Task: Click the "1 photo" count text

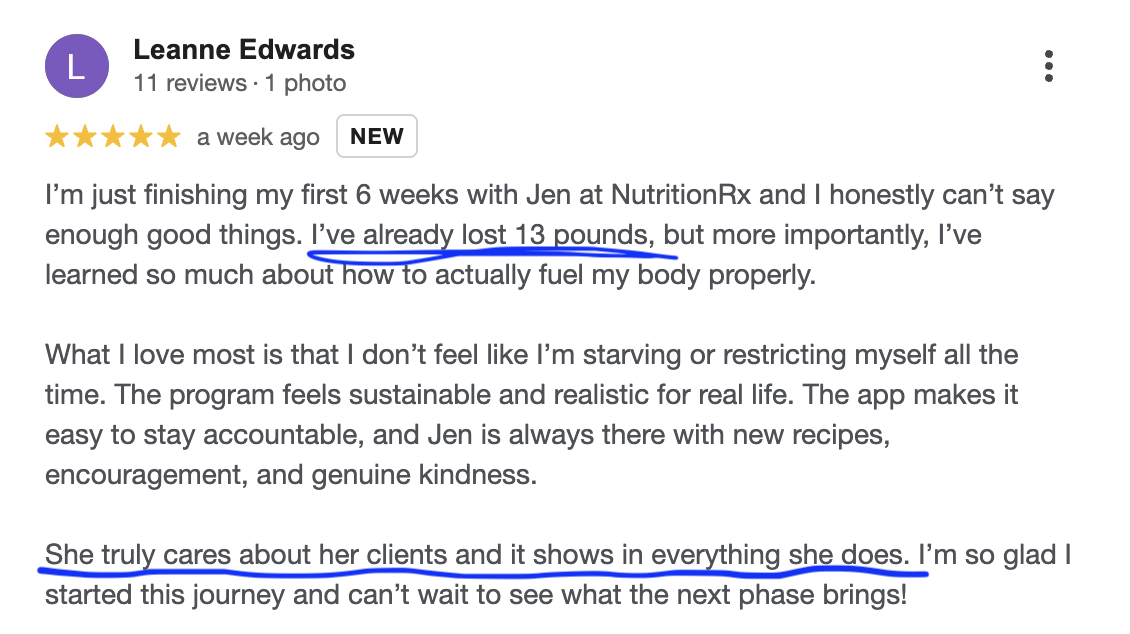Action: point(306,84)
